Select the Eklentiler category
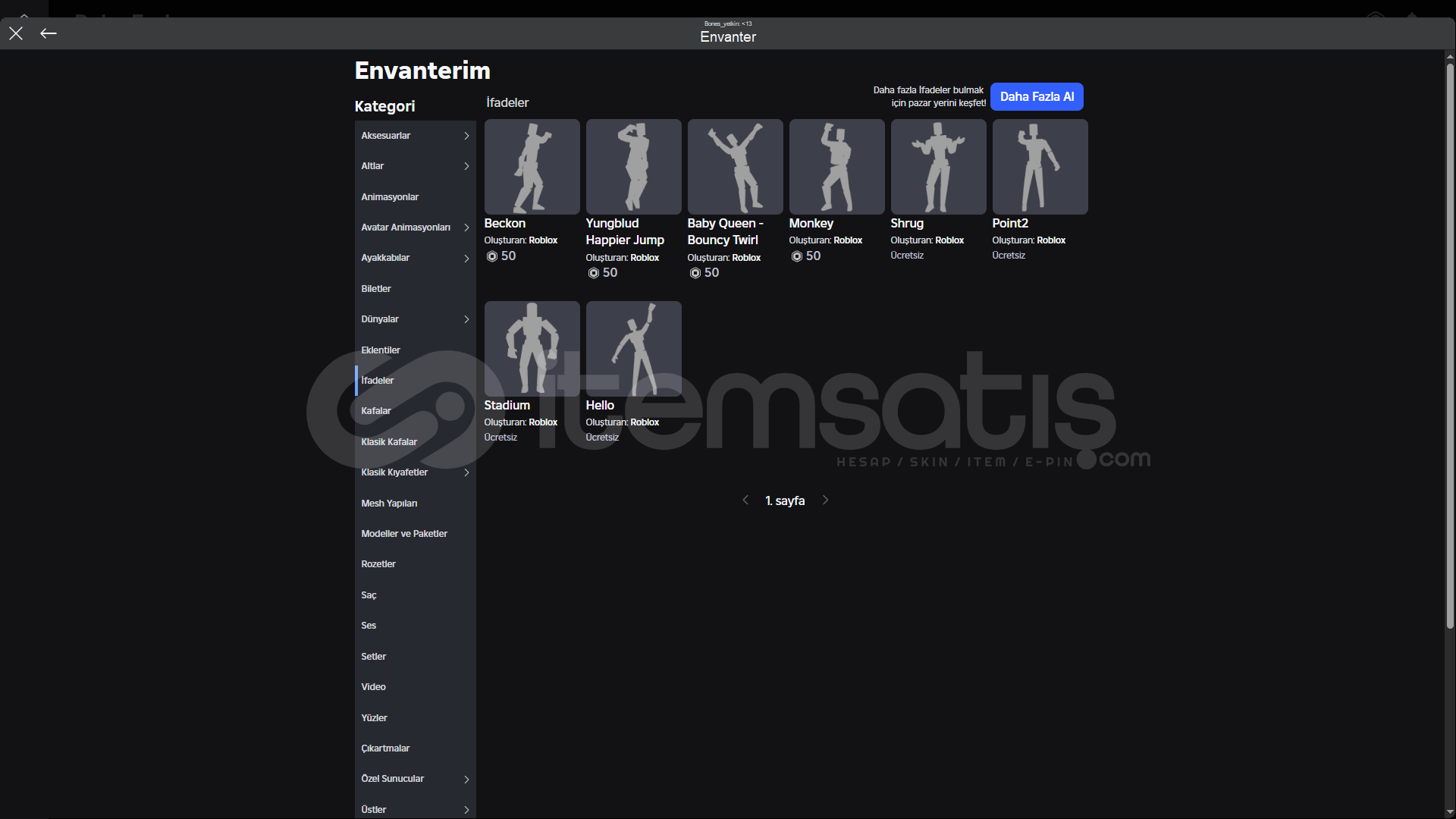 click(416, 350)
